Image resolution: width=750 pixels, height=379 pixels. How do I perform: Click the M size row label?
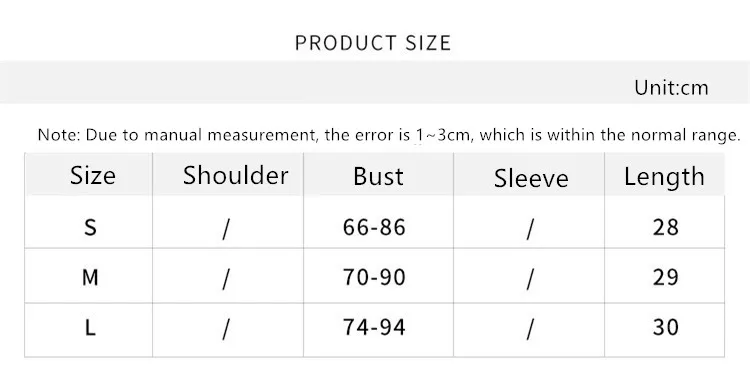pyautogui.click(x=90, y=278)
